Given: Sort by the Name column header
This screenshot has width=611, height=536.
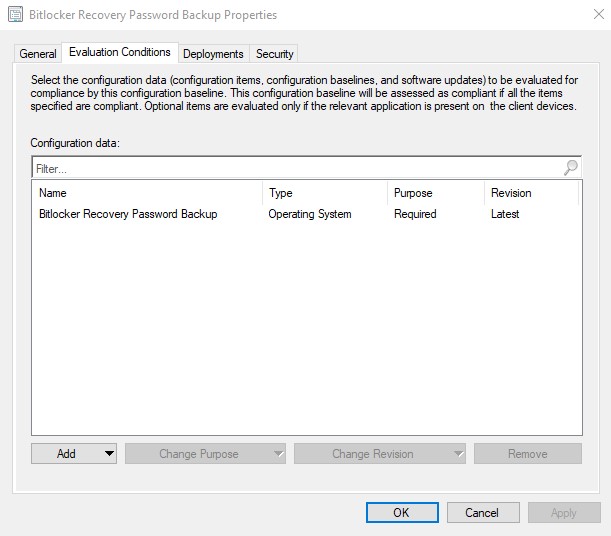Looking at the screenshot, I should (x=147, y=193).
